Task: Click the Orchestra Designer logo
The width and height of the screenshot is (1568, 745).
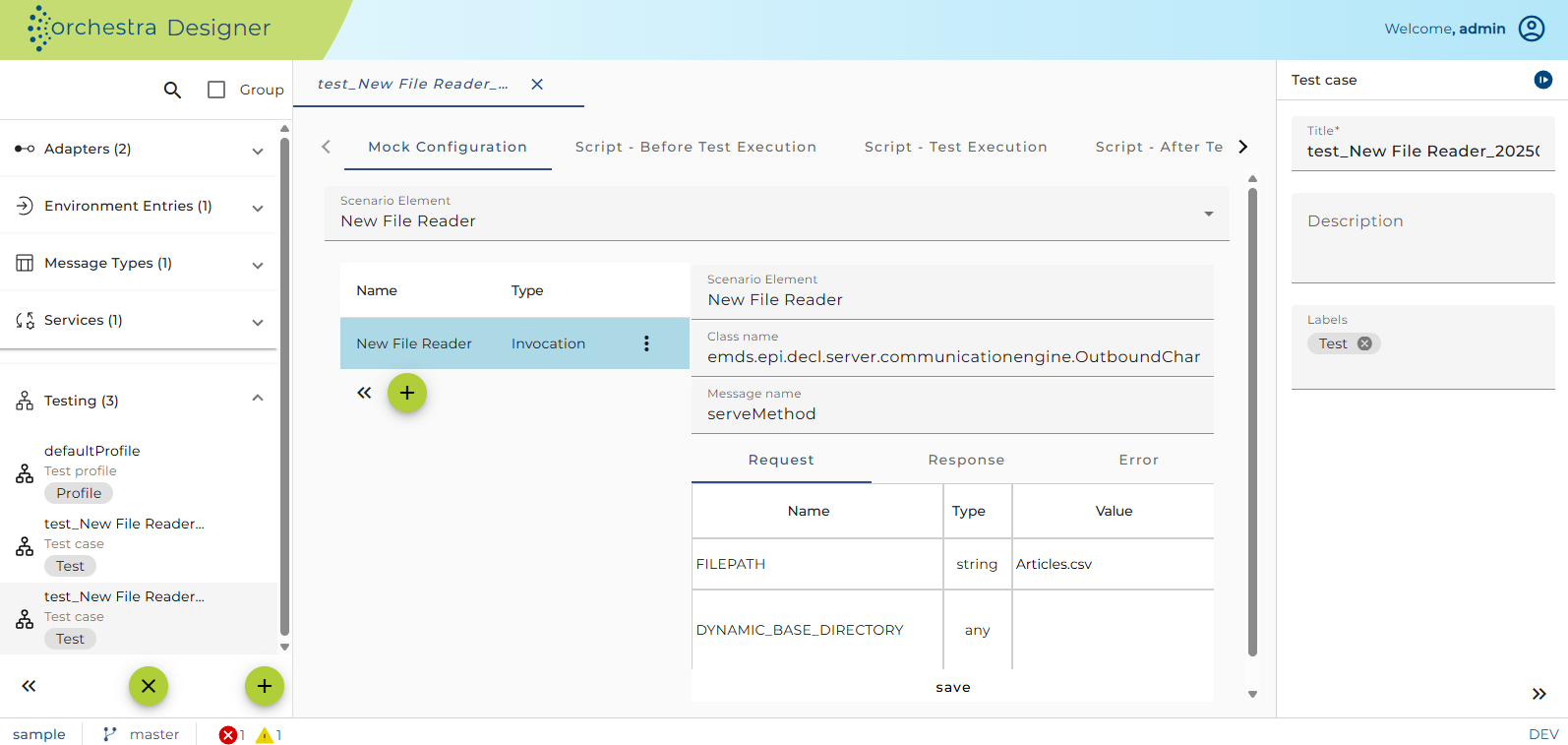Action: pos(150,28)
